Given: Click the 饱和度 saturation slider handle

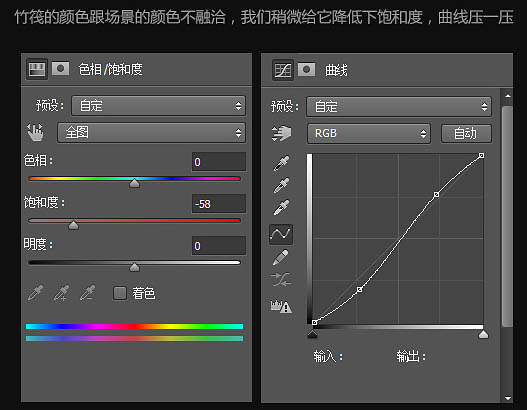Looking at the screenshot, I should [x=73, y=225].
